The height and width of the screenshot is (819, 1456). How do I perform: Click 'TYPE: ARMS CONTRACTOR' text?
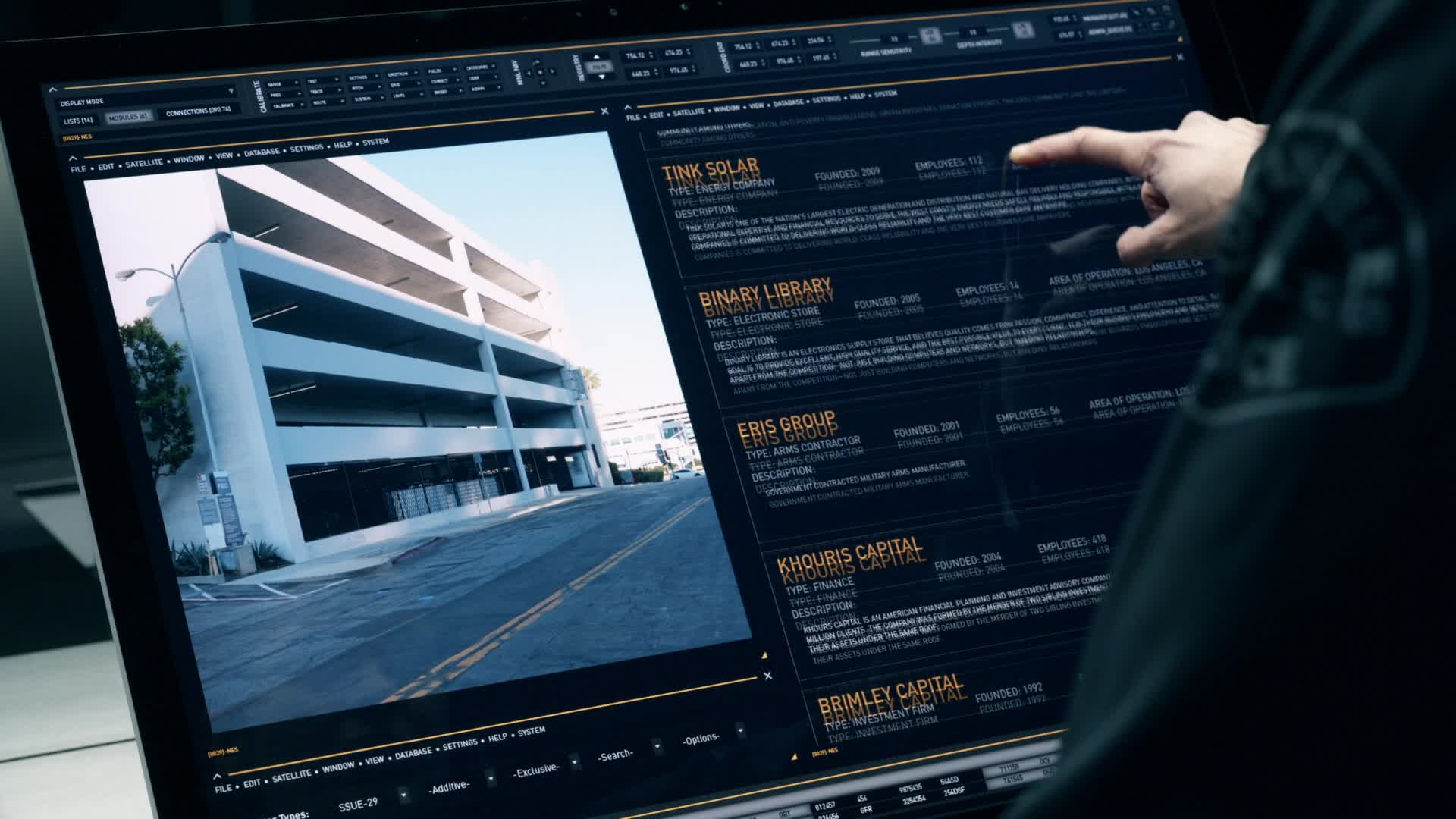(803, 447)
